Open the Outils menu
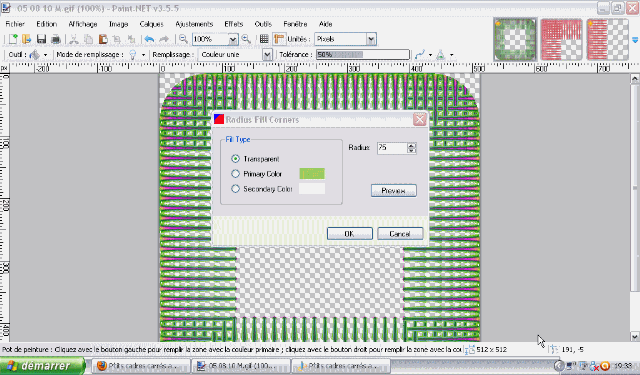The height and width of the screenshot is (375, 640). (263, 24)
